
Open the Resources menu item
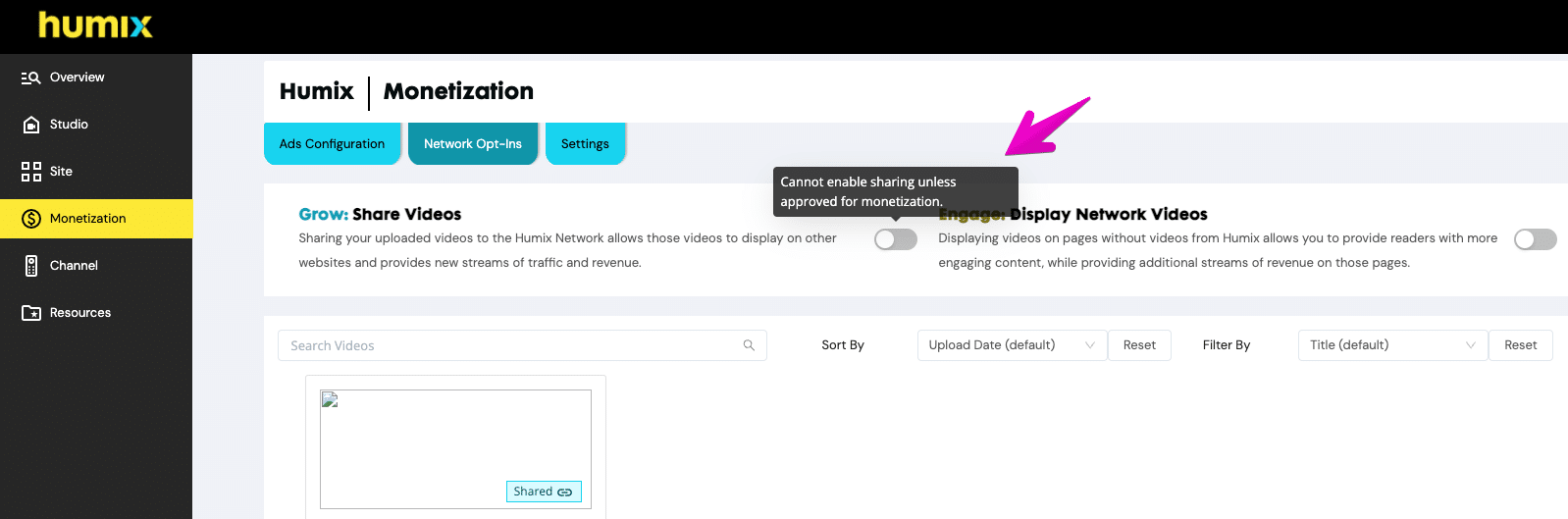click(96, 313)
